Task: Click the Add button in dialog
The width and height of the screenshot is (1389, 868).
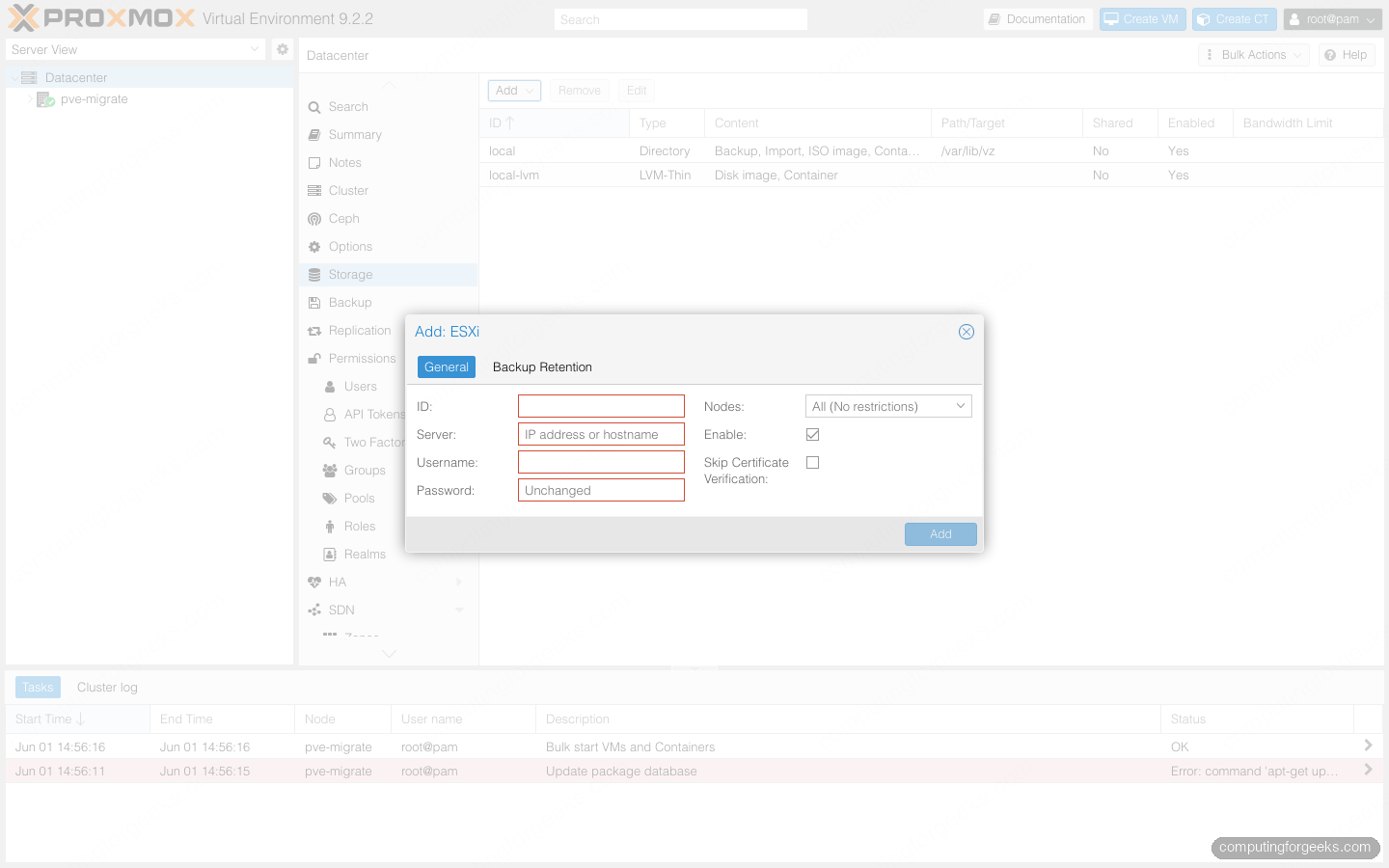Action: click(940, 534)
